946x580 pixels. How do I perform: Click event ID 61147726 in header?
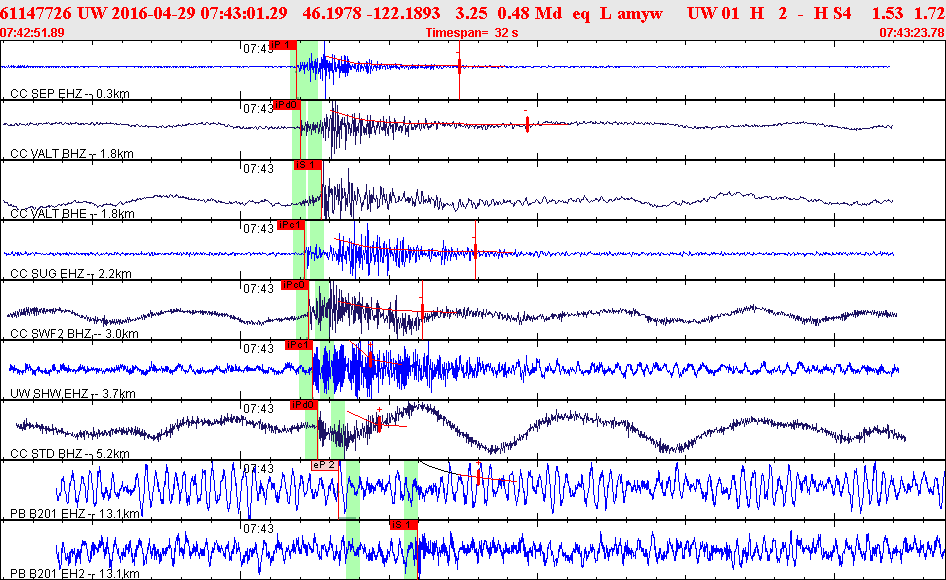coord(36,13)
